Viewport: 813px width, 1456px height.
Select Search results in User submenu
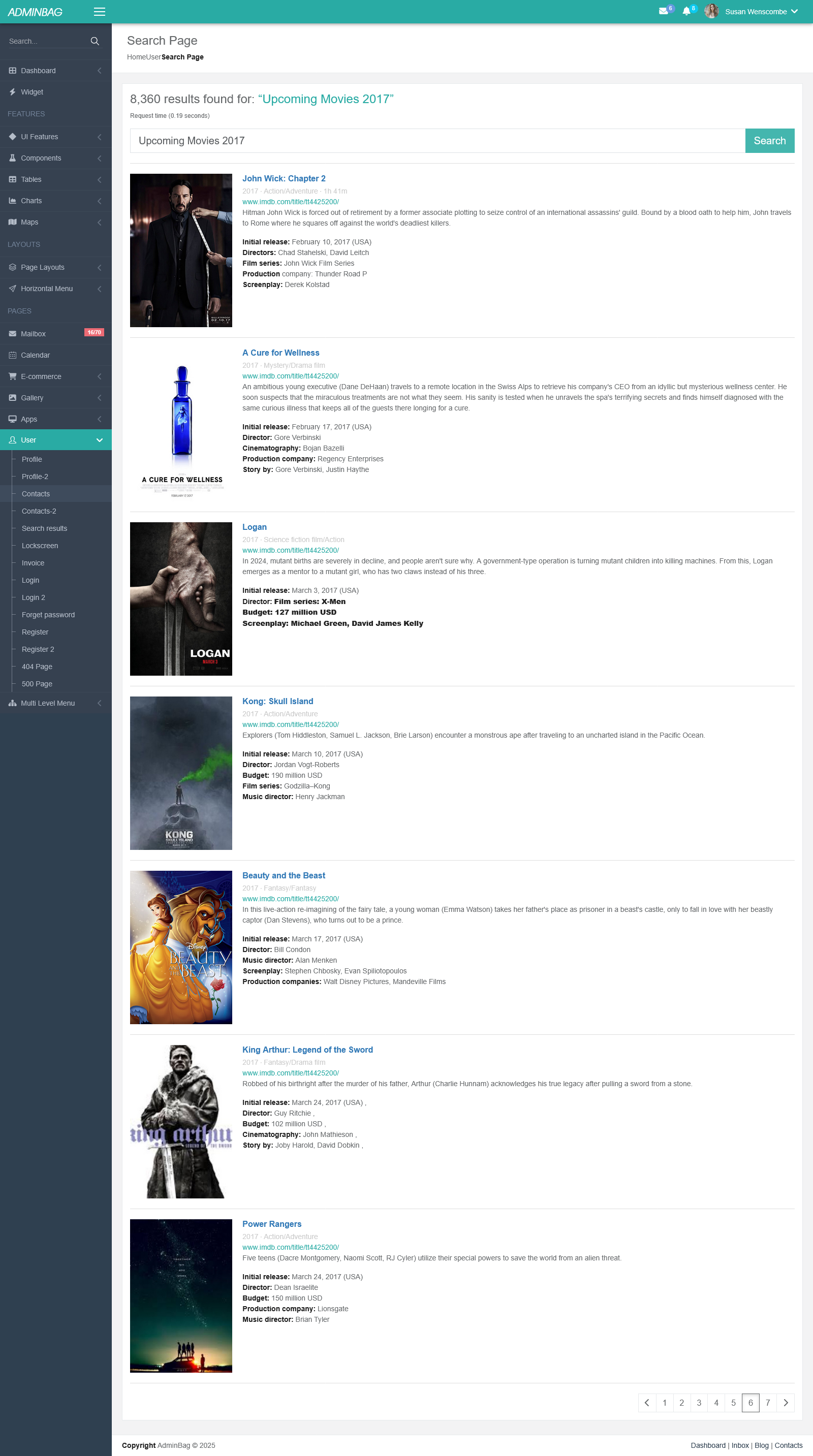pos(45,528)
